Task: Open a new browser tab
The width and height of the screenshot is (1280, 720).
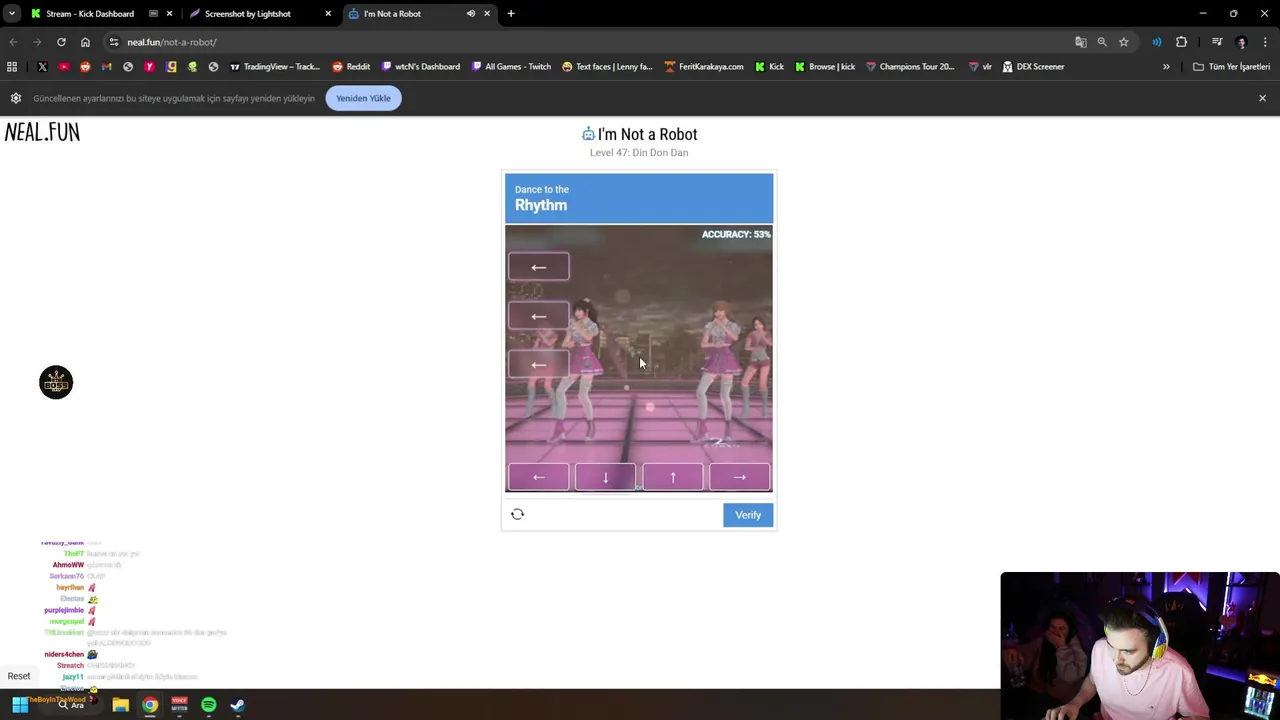Action: pos(511,14)
